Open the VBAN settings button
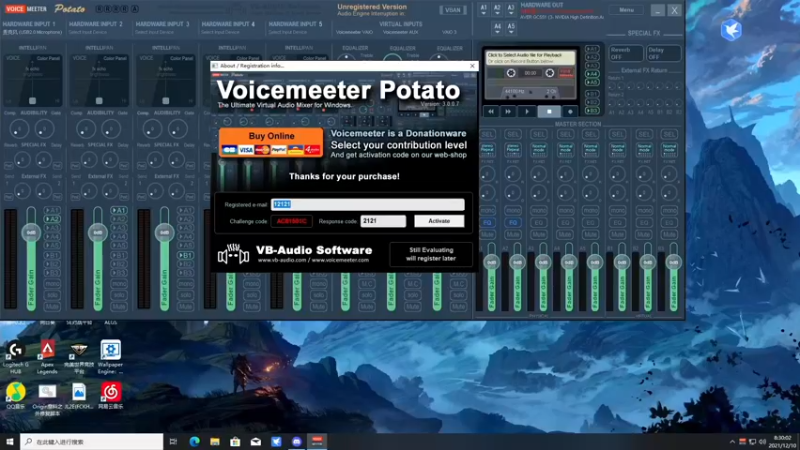 (x=453, y=10)
